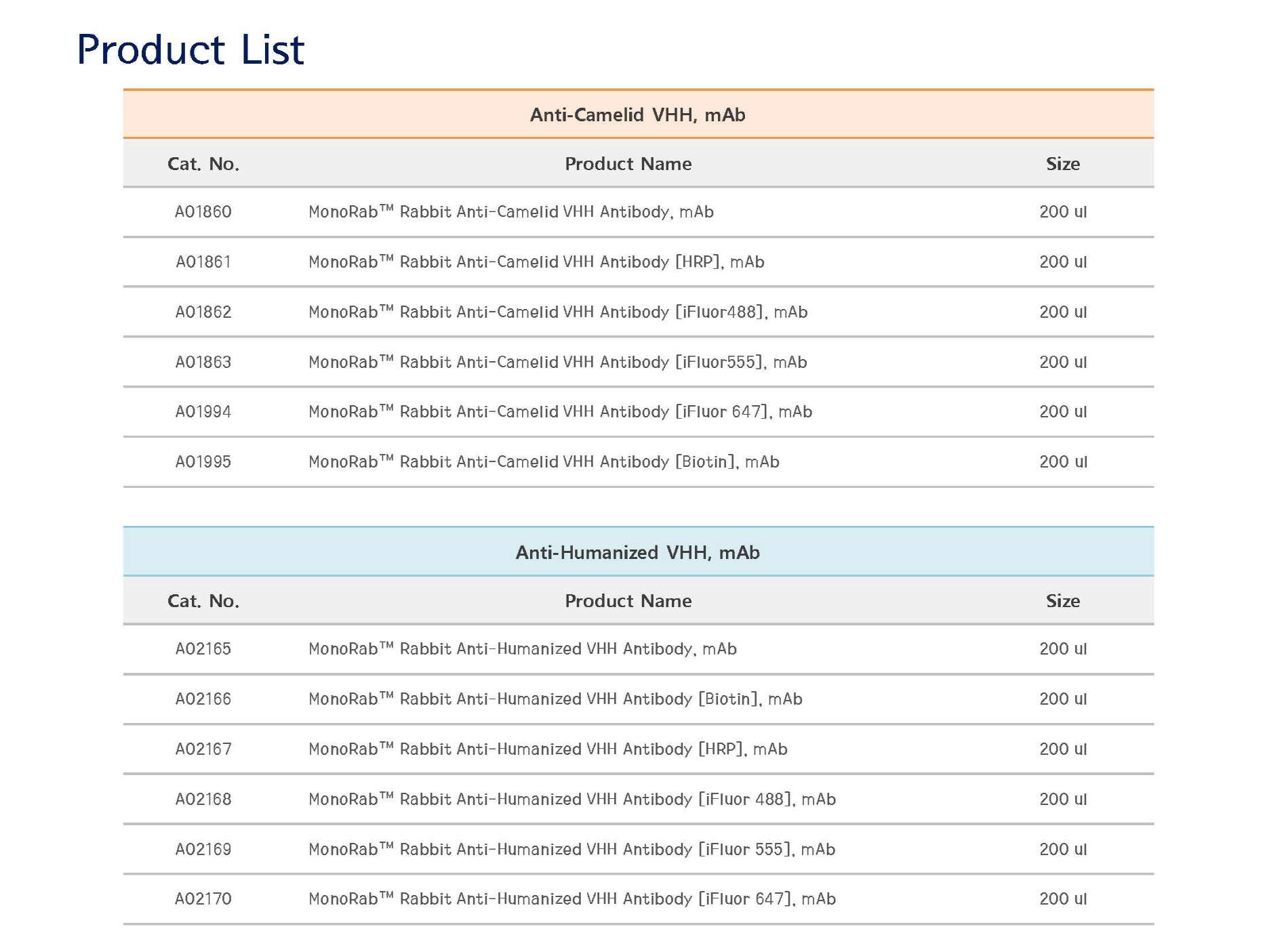Select catalog number A02170
1286x952 pixels.
(203, 898)
